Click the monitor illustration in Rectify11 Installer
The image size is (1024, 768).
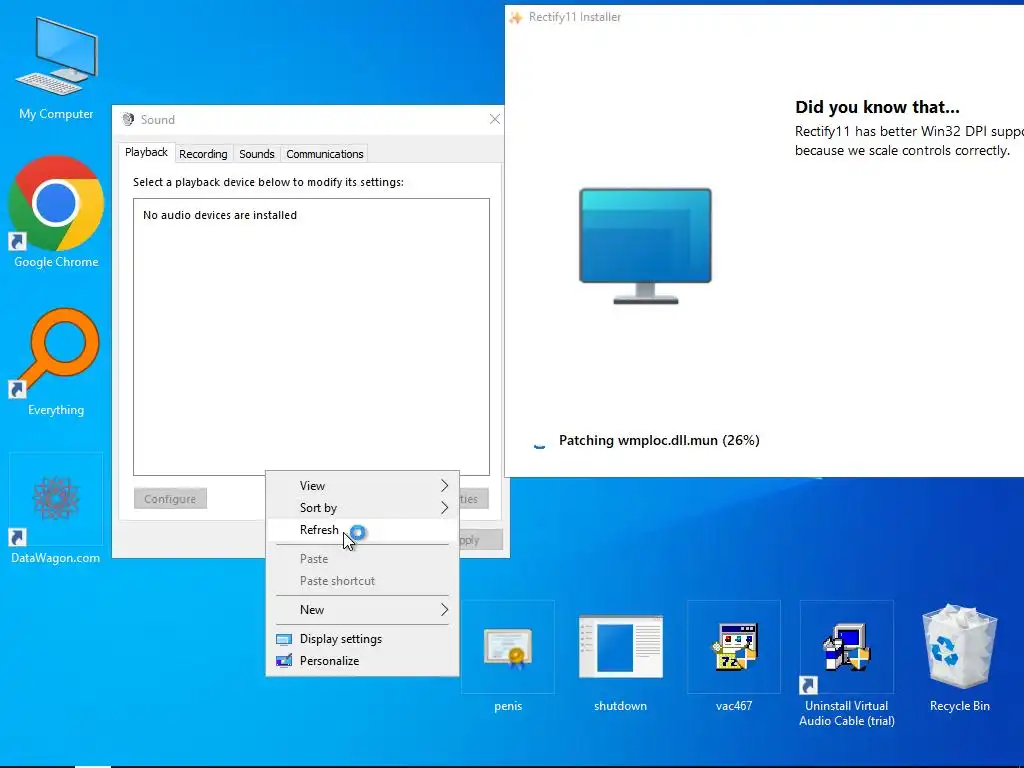coord(645,246)
